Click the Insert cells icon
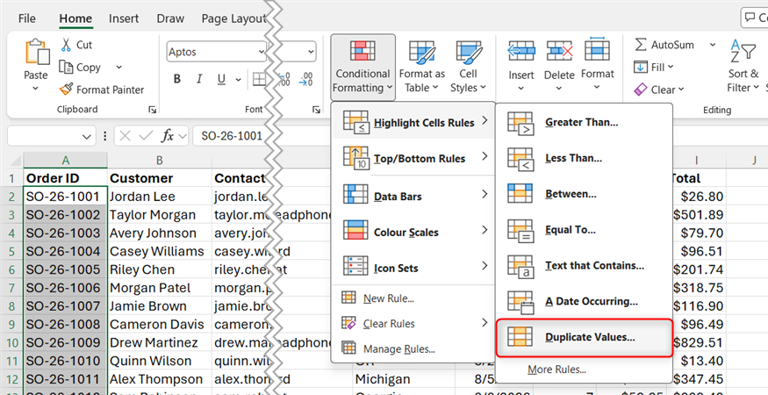Viewport: 768px width, 395px height. (521, 51)
